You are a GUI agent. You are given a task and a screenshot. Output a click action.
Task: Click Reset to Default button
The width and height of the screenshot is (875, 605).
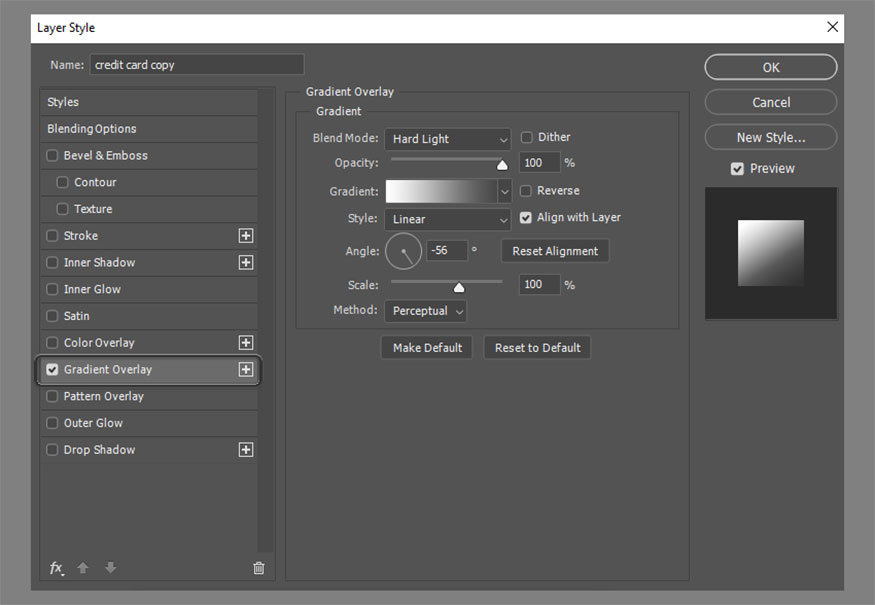(x=537, y=348)
